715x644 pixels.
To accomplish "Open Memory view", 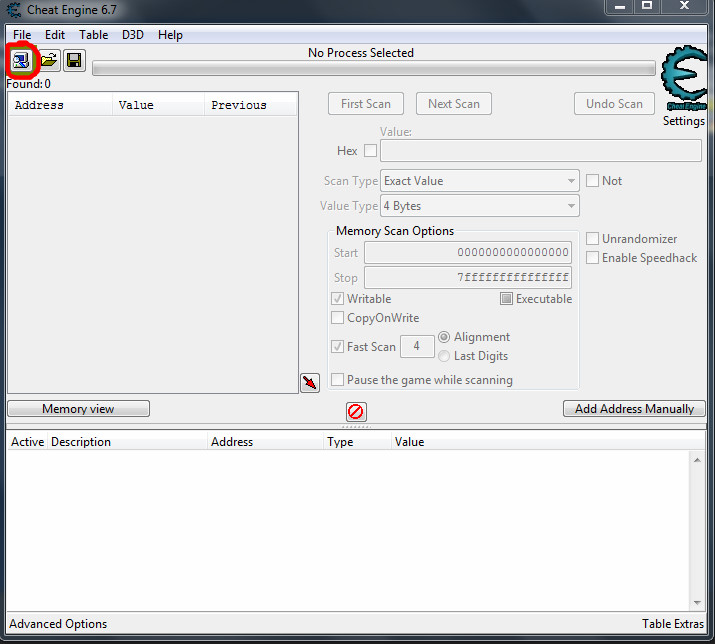I will point(78,409).
